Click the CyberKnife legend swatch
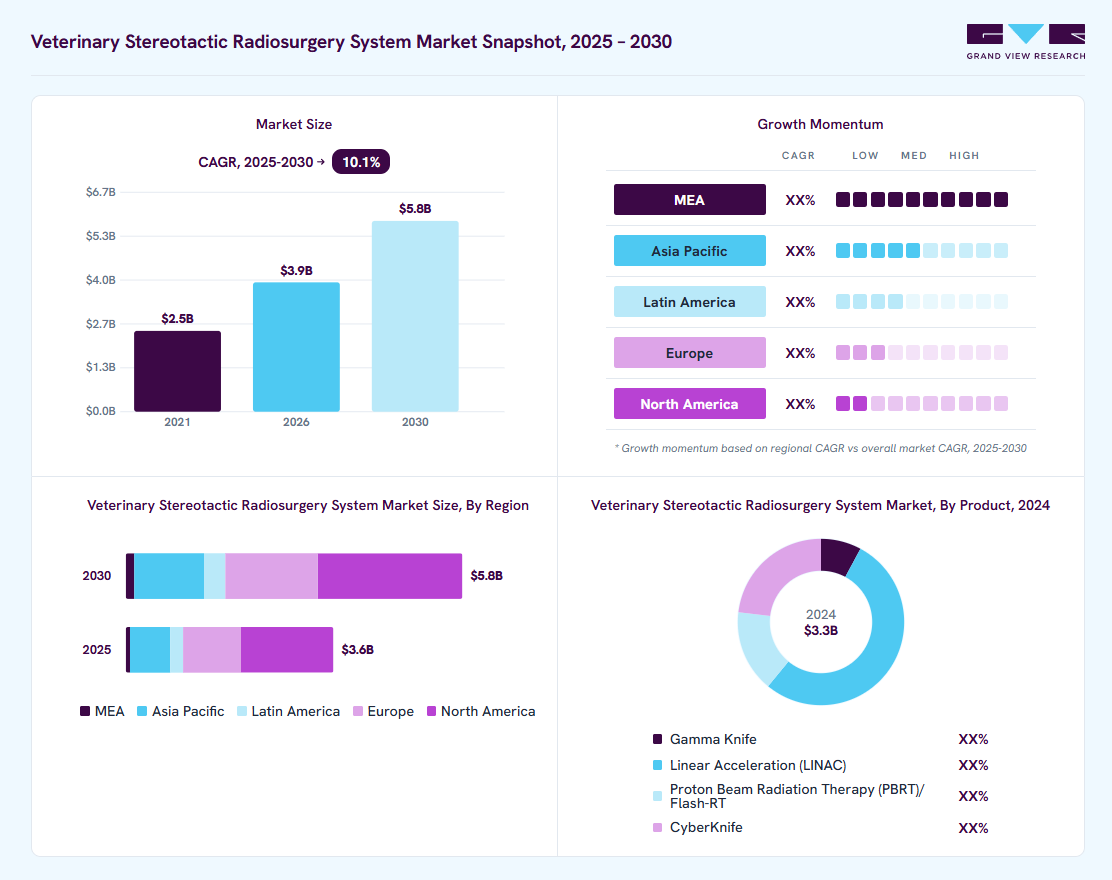The height and width of the screenshot is (880, 1112). click(x=657, y=828)
